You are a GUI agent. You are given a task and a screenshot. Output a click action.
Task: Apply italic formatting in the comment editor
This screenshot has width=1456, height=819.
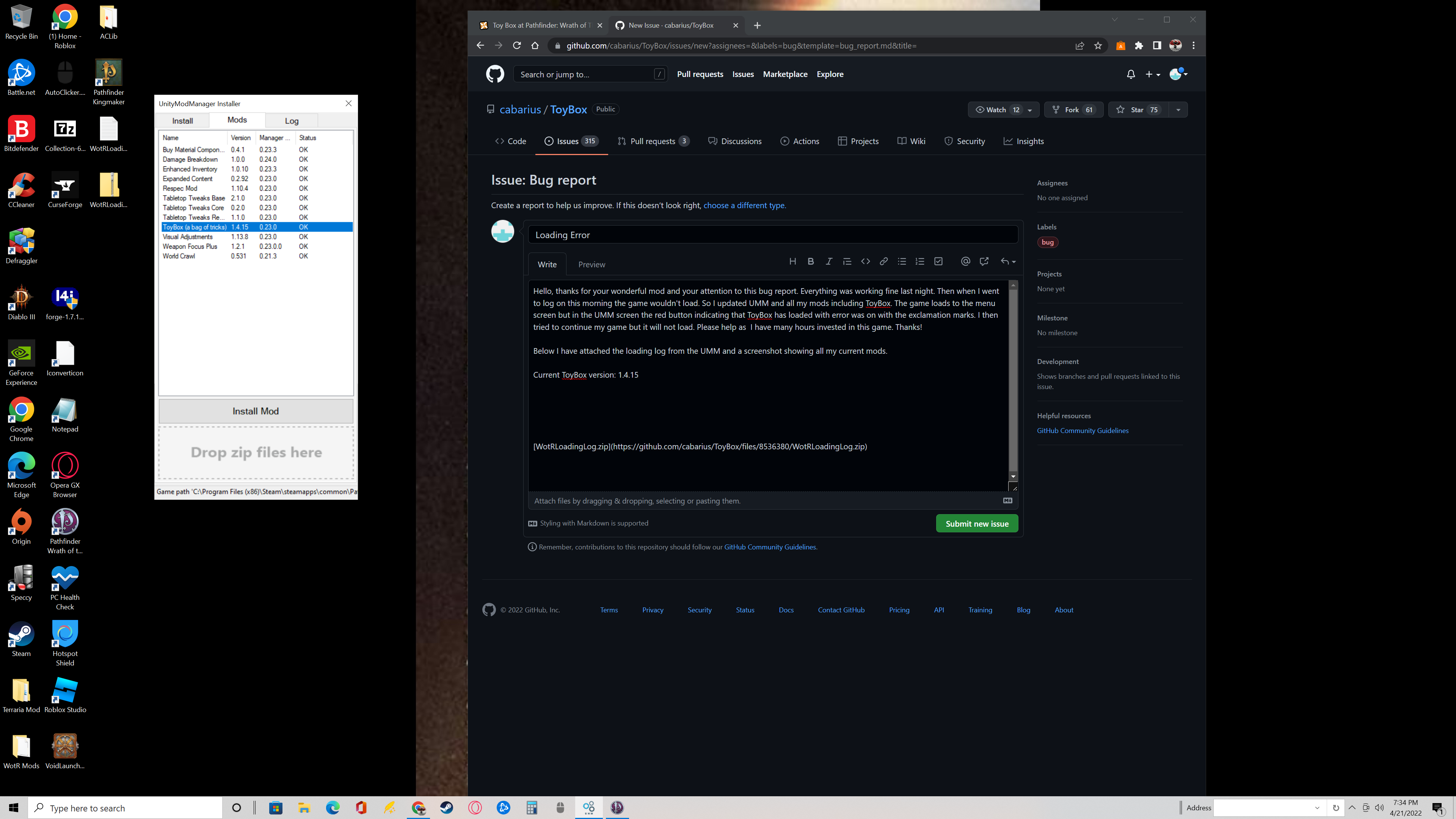(x=828, y=261)
